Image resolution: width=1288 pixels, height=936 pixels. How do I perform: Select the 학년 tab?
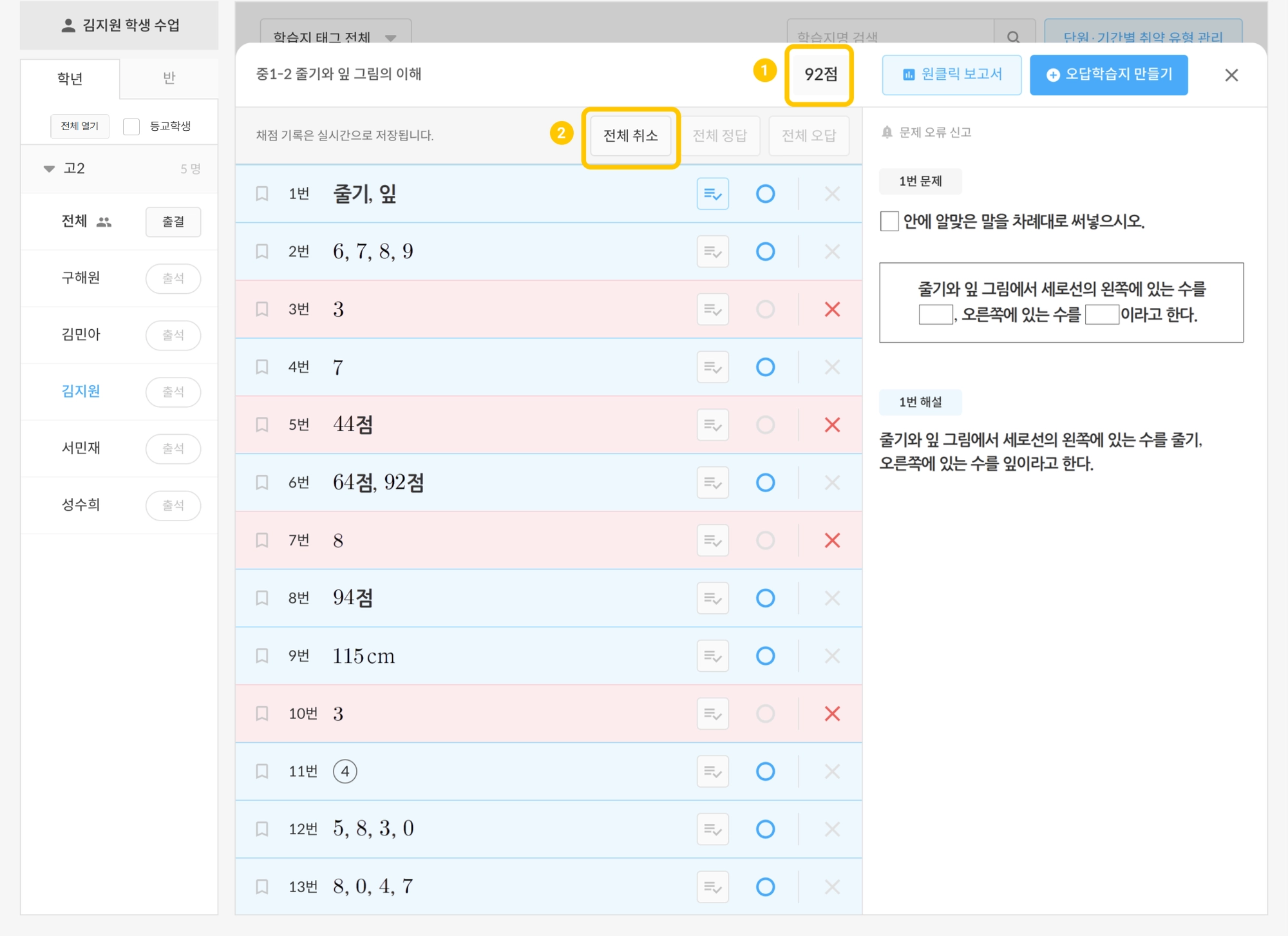pos(70,79)
